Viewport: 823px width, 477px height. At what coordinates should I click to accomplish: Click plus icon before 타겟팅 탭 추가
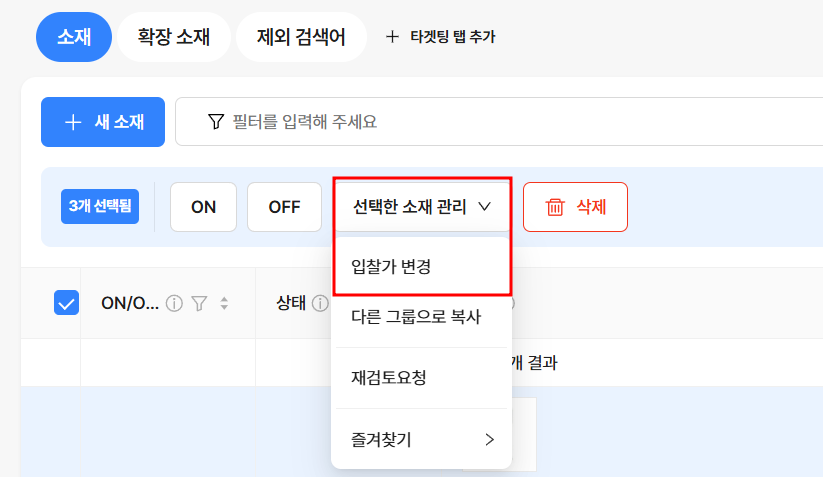click(392, 37)
